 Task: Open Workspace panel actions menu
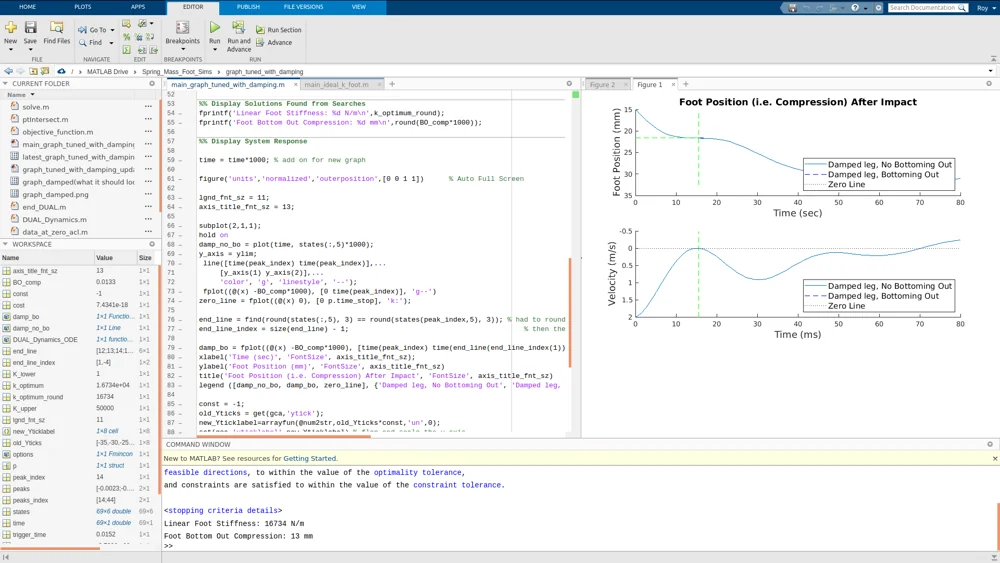[152, 244]
